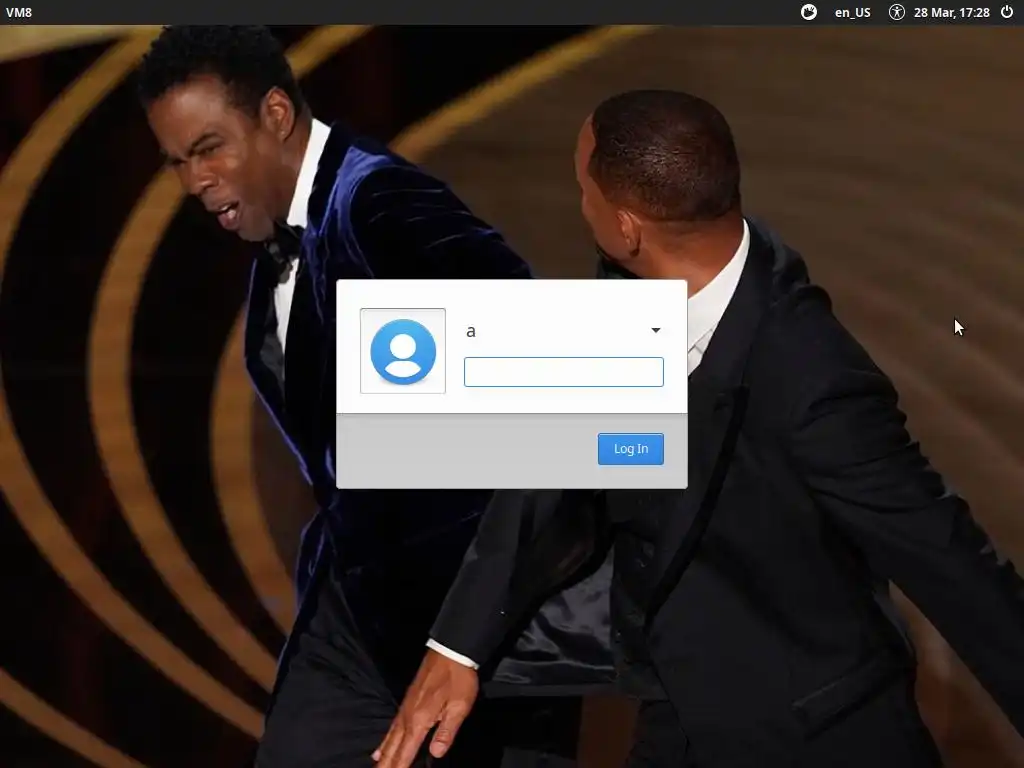Click the date and time indicator
The image size is (1024, 768).
coord(952,12)
